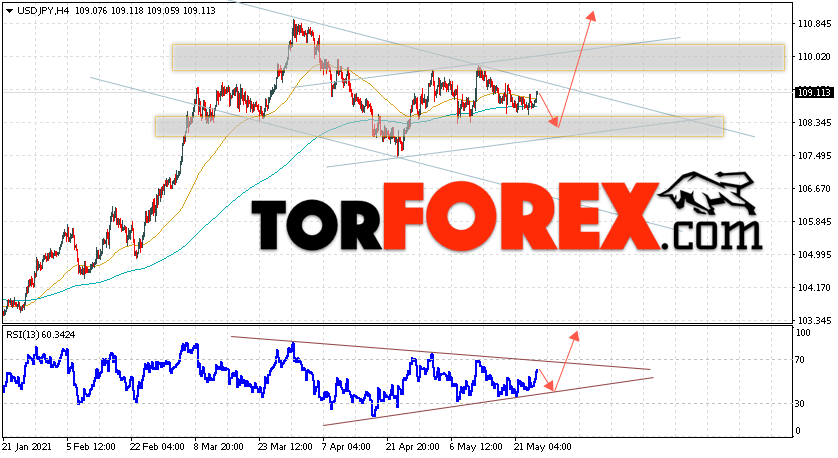This screenshot has height=458, width=838.
Task: Select the price scale value 107.495
Action: (x=814, y=156)
